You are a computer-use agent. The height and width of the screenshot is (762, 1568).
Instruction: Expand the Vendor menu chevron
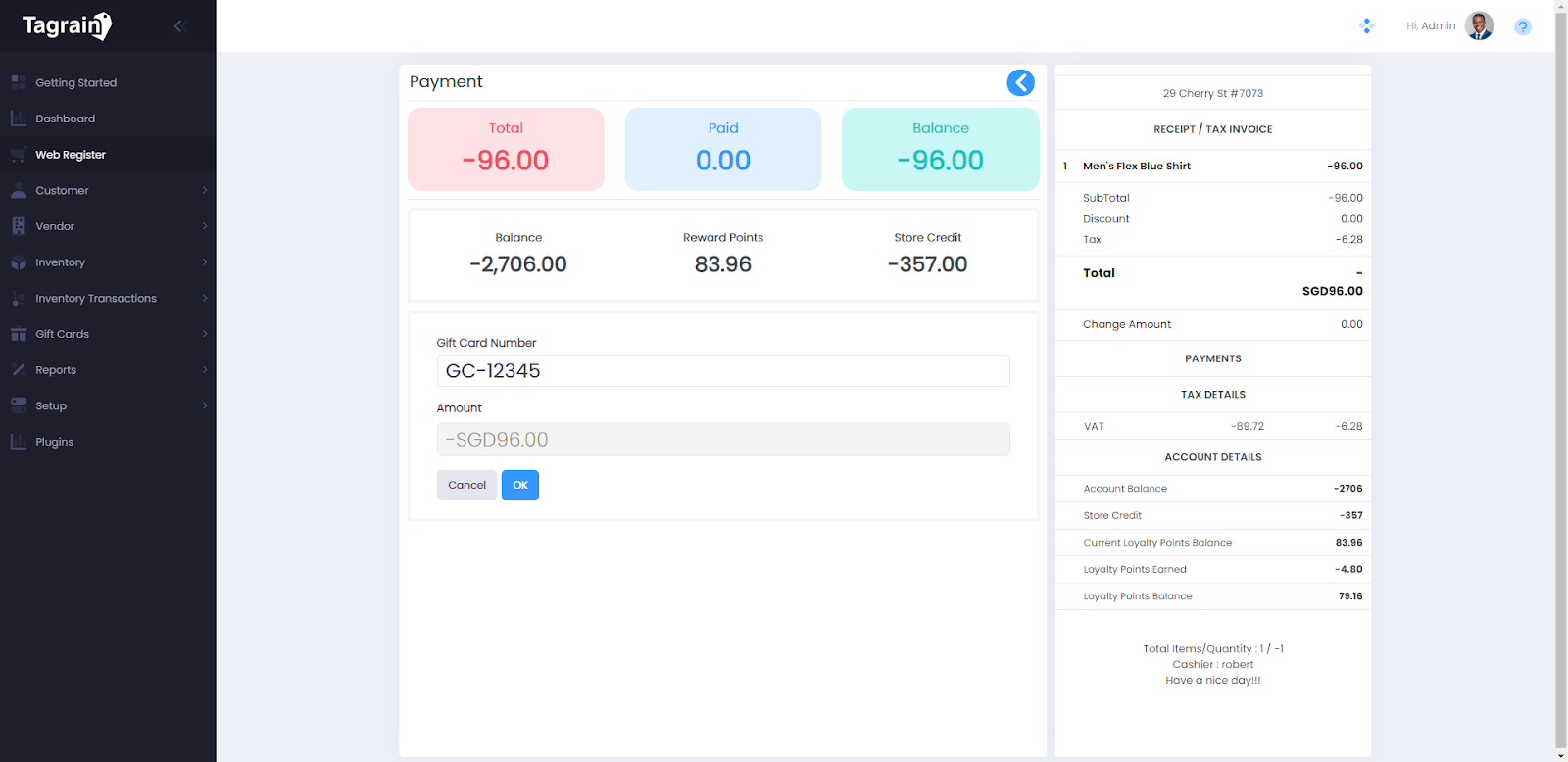[205, 226]
